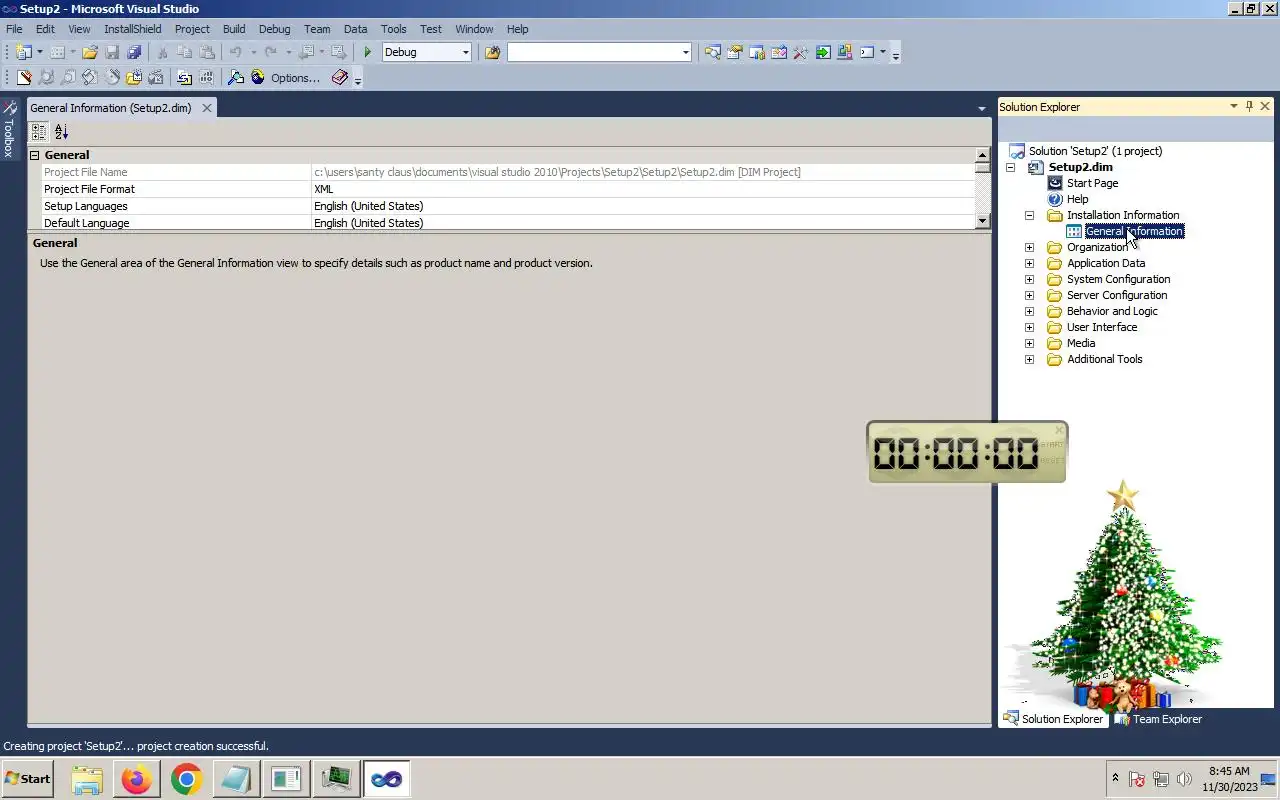This screenshot has width=1280, height=800.
Task: Expand the System Configuration folder
Action: click(1029, 279)
